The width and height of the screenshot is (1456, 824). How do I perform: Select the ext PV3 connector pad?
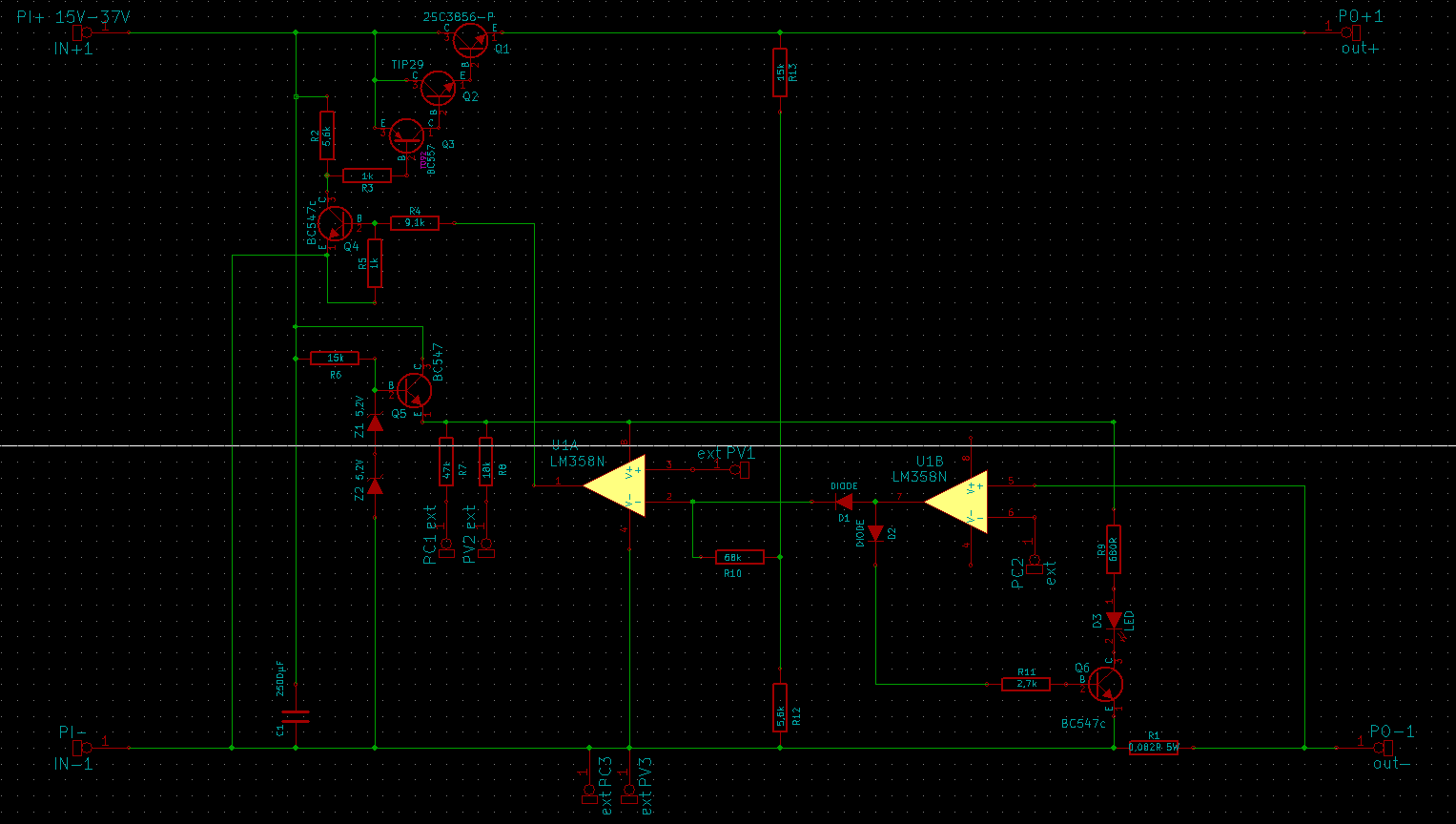[x=629, y=793]
